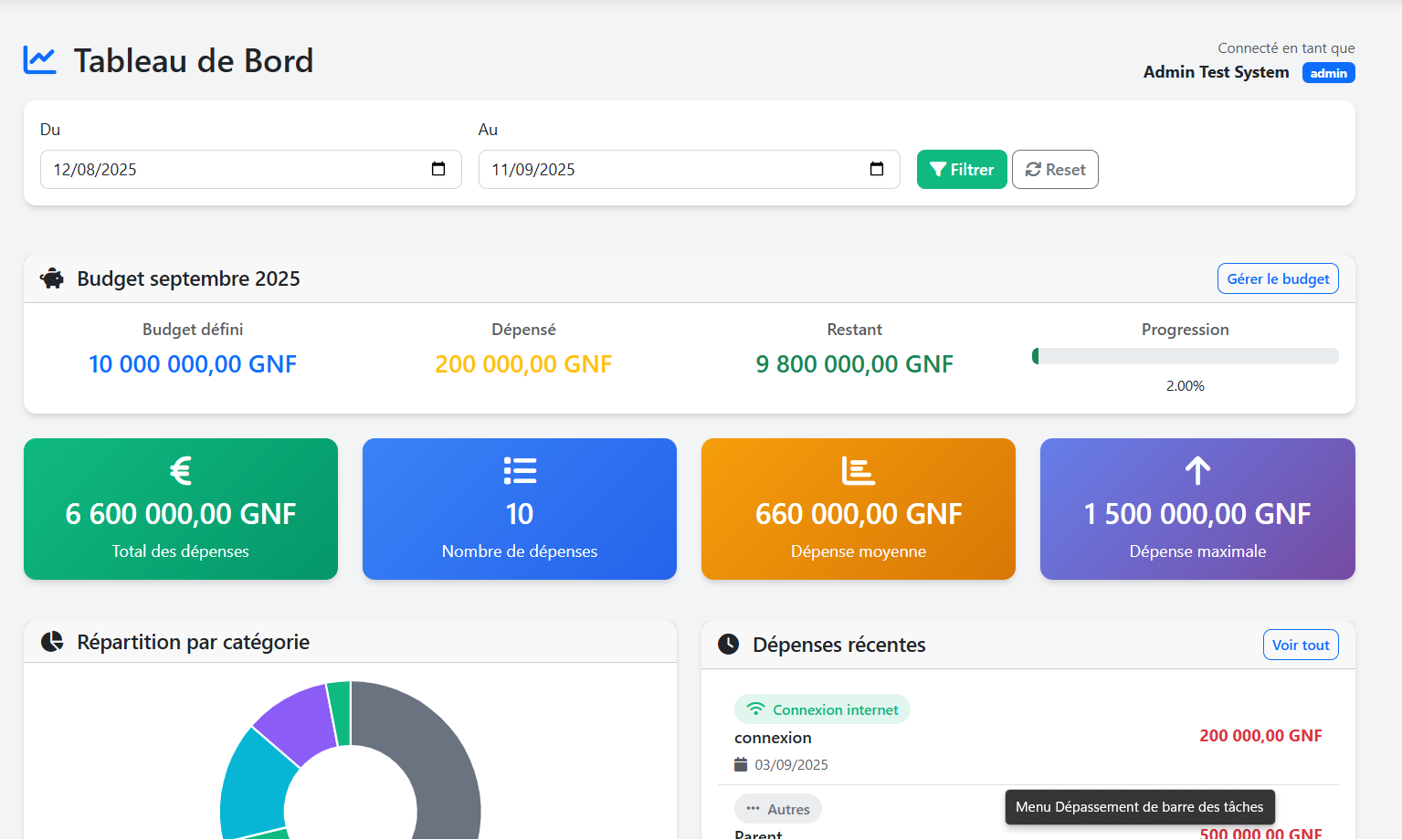Click the chart-line icon beside Tableau de Bord
Image resolution: width=1402 pixels, height=840 pixels.
39,60
